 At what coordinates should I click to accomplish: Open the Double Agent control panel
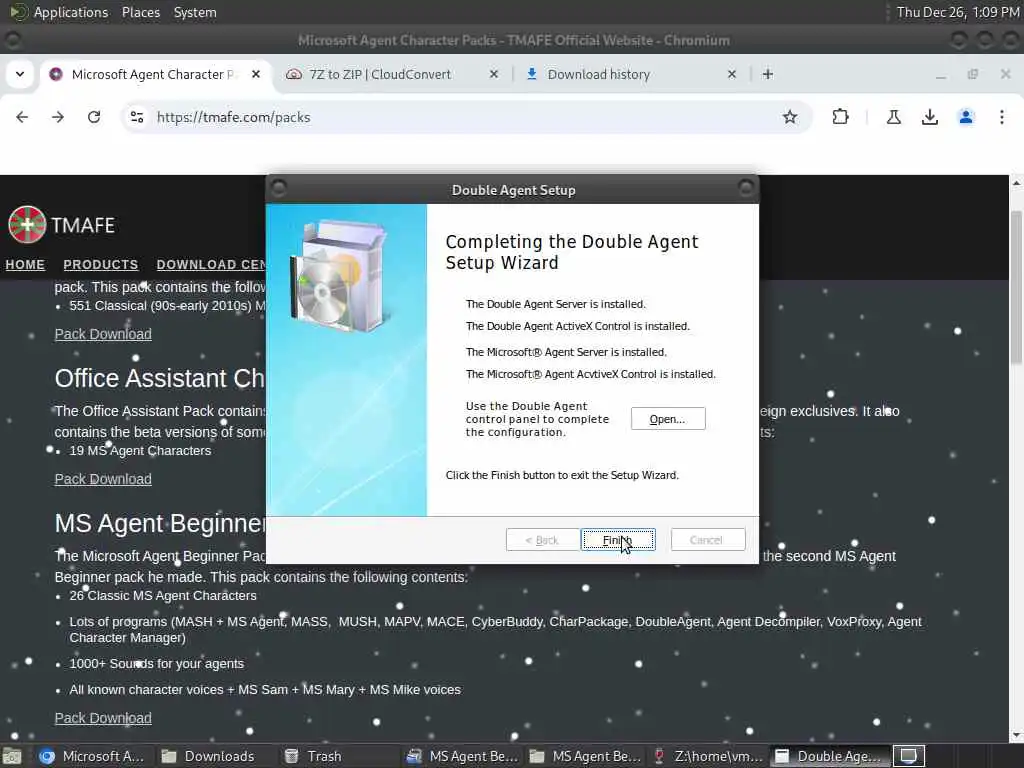tap(668, 419)
